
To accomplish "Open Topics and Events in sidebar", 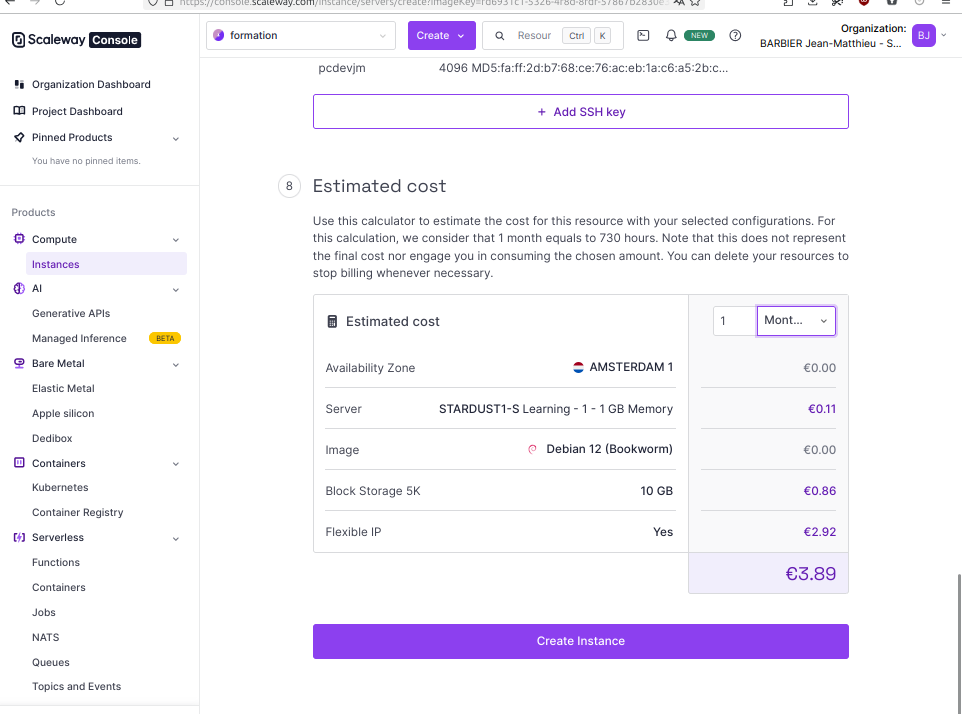I will pos(77,686).
